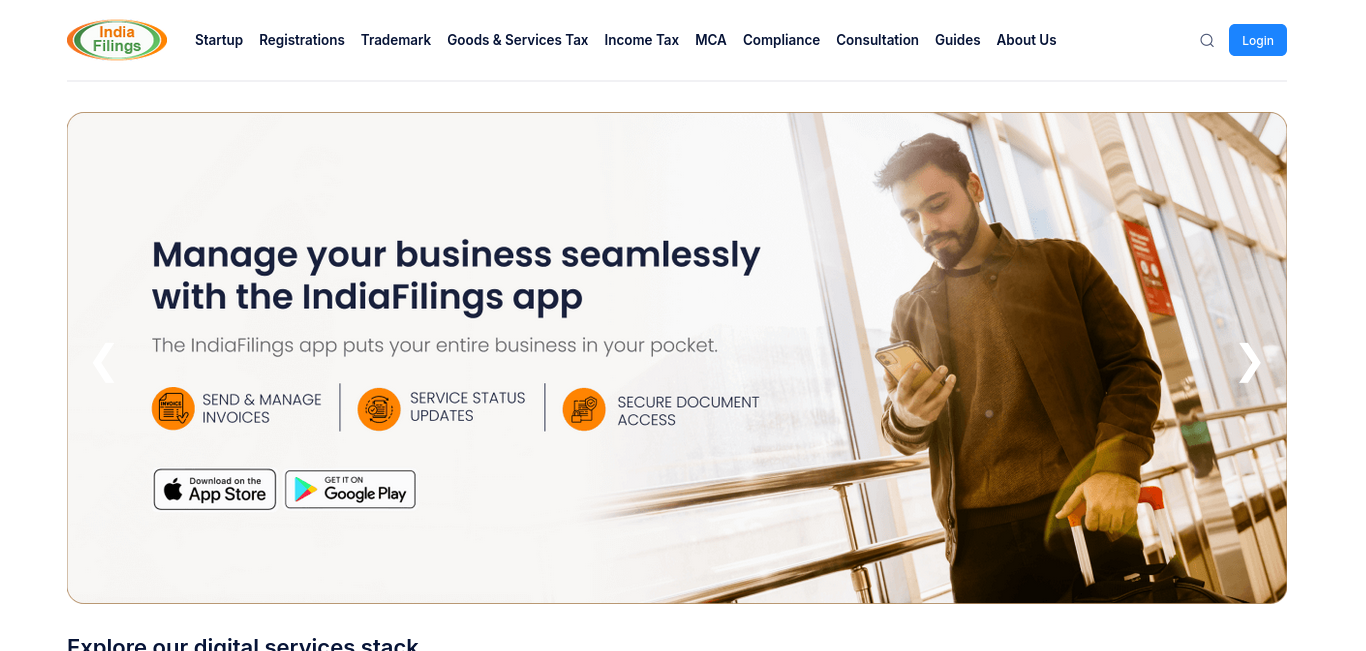This screenshot has height=651, width=1366.
Task: Select the MCA menu item
Action: click(711, 40)
